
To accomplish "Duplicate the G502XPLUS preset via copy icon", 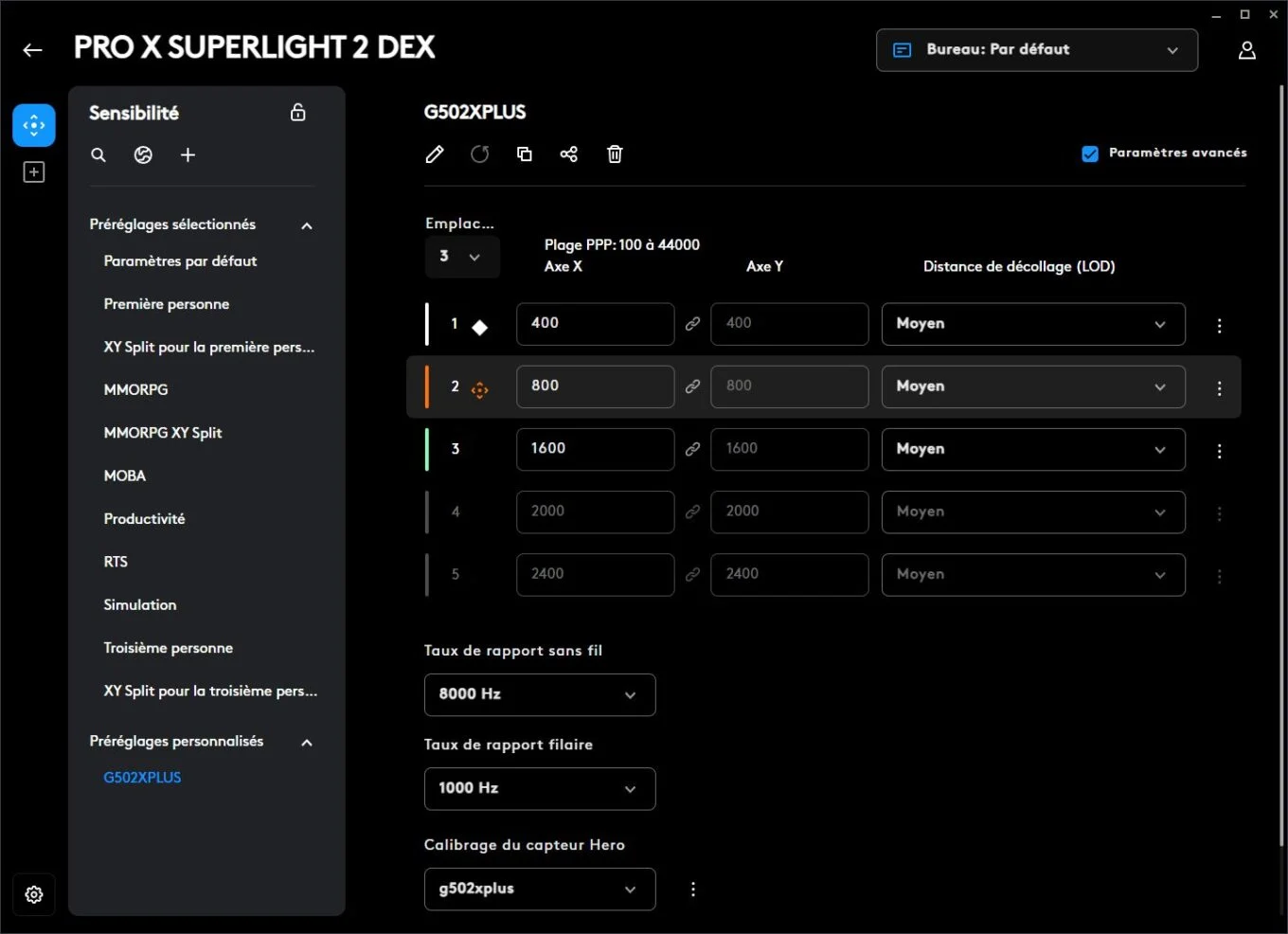I will (524, 153).
